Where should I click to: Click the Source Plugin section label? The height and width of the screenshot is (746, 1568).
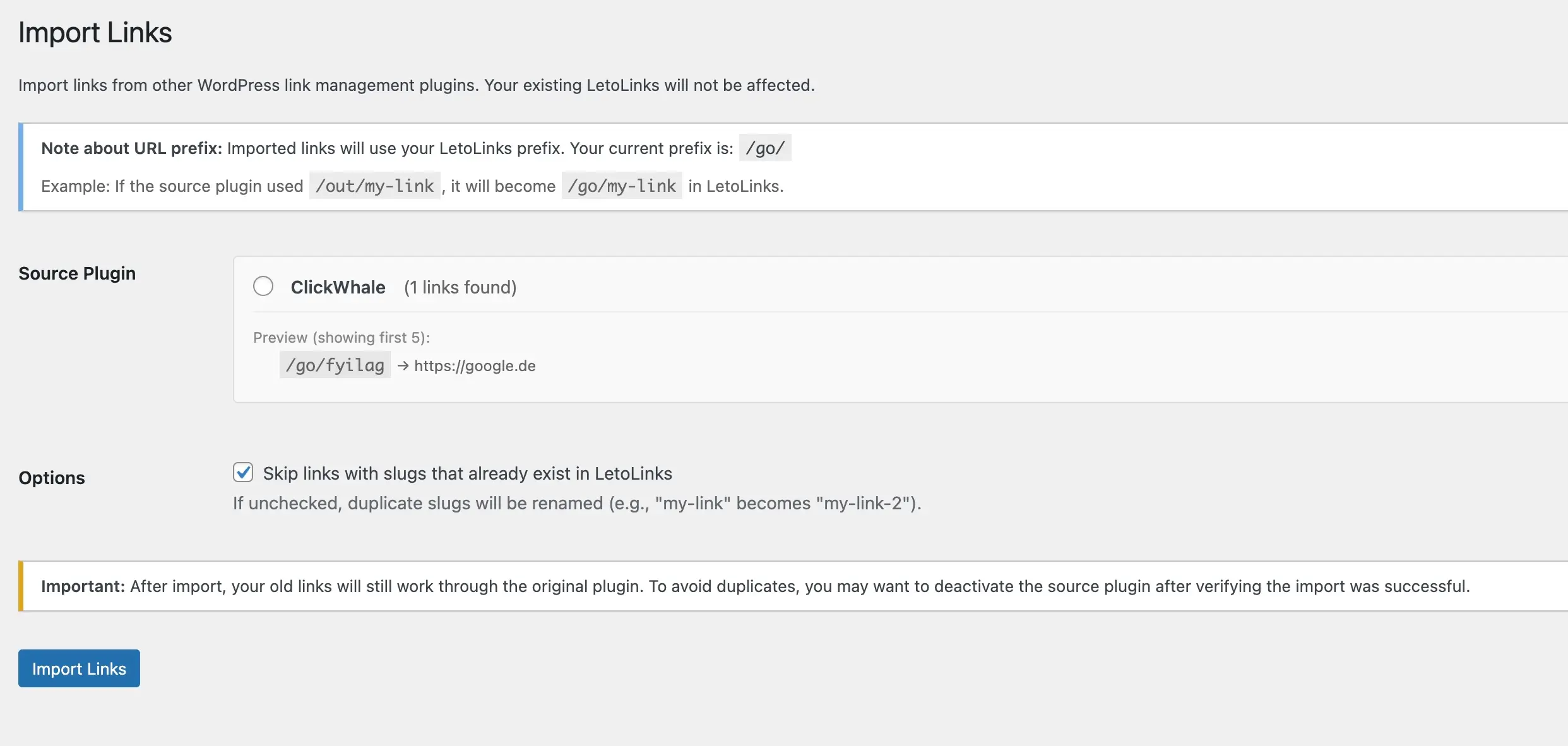coord(77,273)
